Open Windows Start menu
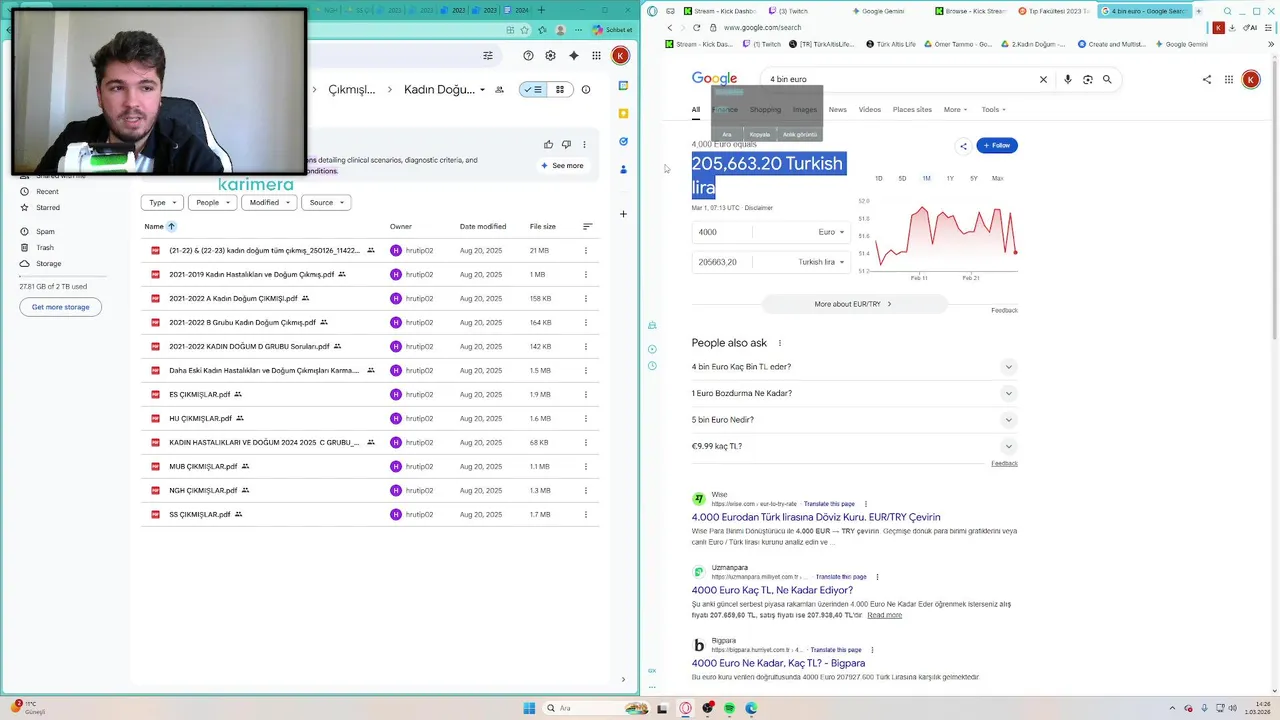Image resolution: width=1280 pixels, height=720 pixels. click(529, 708)
